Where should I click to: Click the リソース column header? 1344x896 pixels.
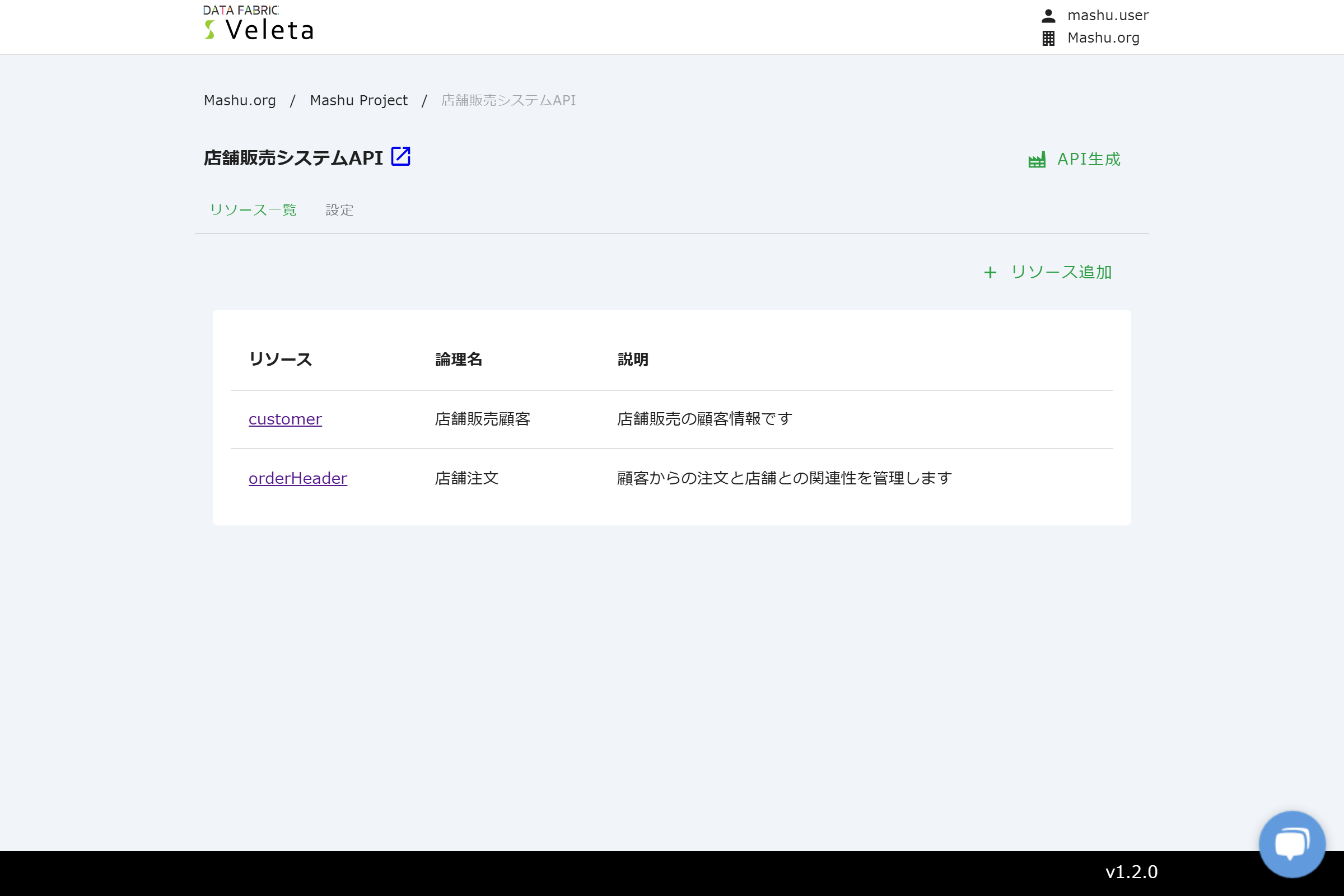pyautogui.click(x=280, y=360)
